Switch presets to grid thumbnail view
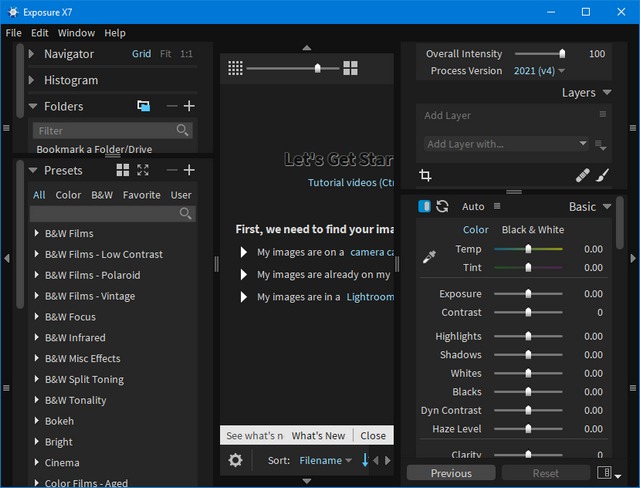 (x=123, y=170)
